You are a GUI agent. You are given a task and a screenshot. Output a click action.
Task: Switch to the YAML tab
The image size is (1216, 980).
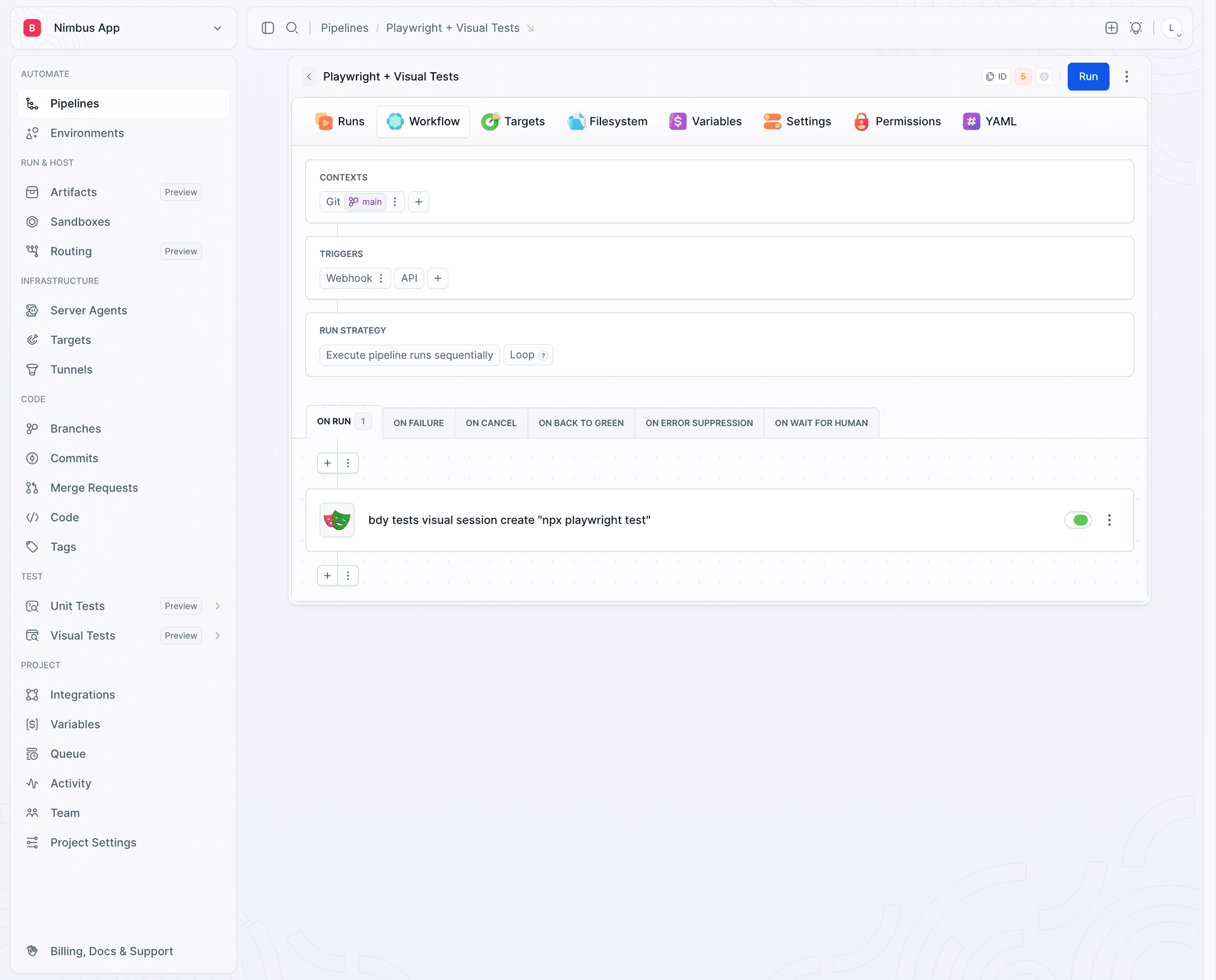pos(989,121)
